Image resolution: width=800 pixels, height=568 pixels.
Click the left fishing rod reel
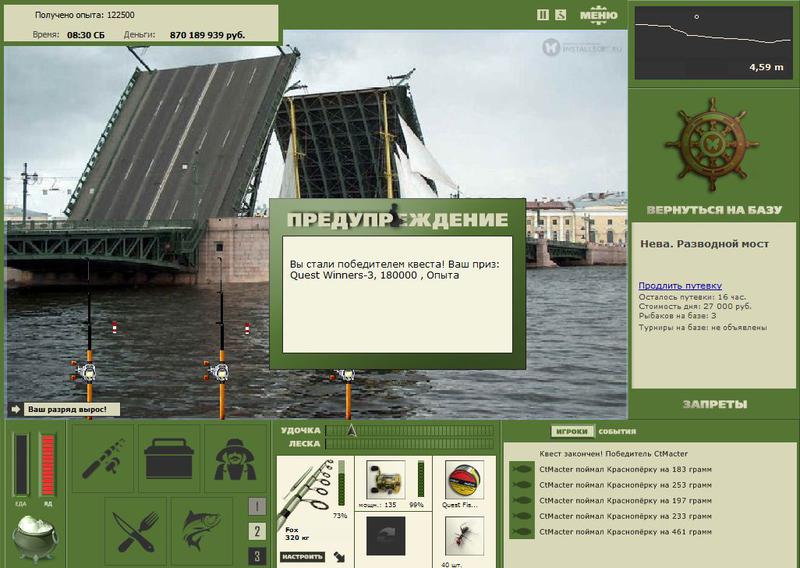click(x=85, y=371)
